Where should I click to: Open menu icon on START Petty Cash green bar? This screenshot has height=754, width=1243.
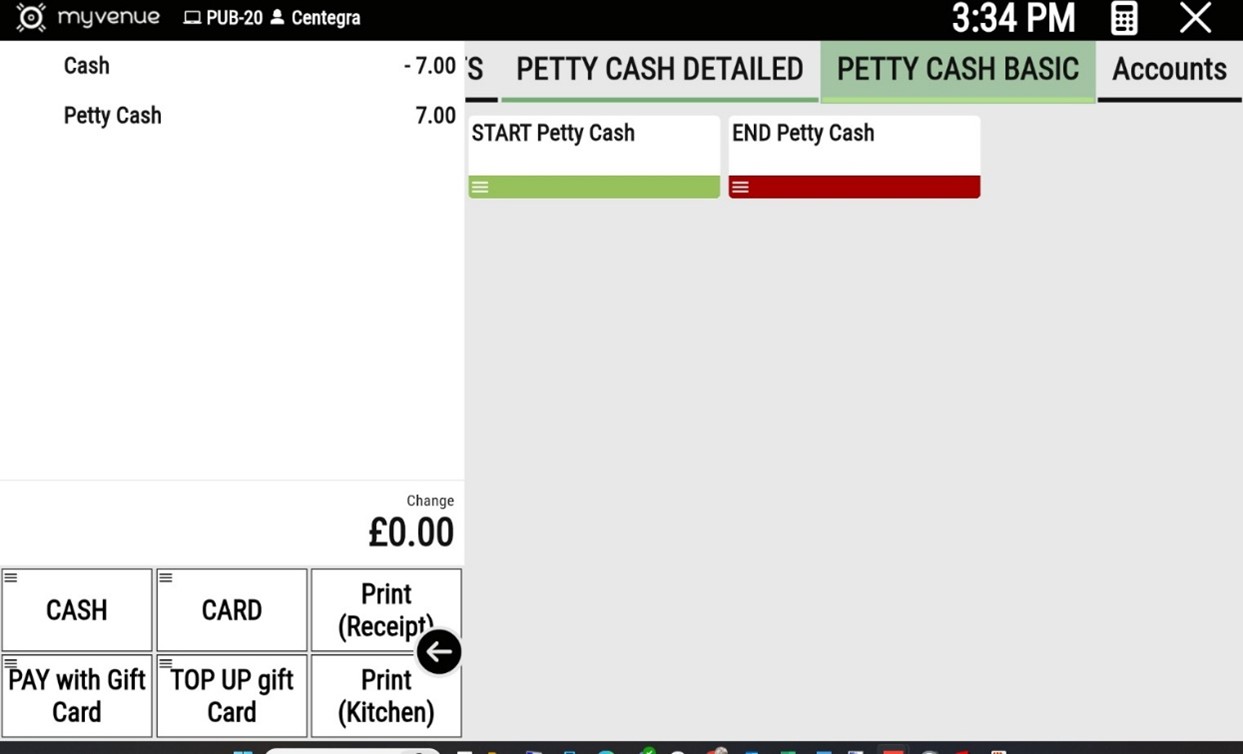click(480, 187)
